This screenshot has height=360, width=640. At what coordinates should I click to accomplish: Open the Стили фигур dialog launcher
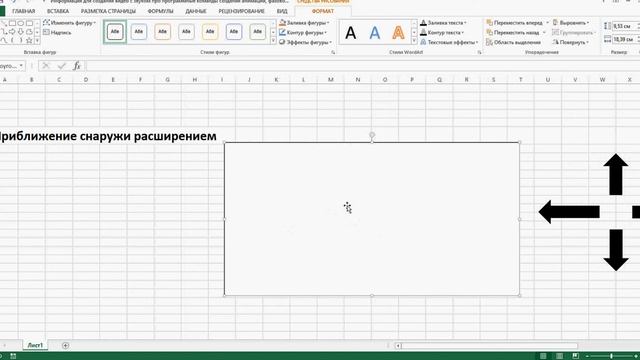coord(333,53)
